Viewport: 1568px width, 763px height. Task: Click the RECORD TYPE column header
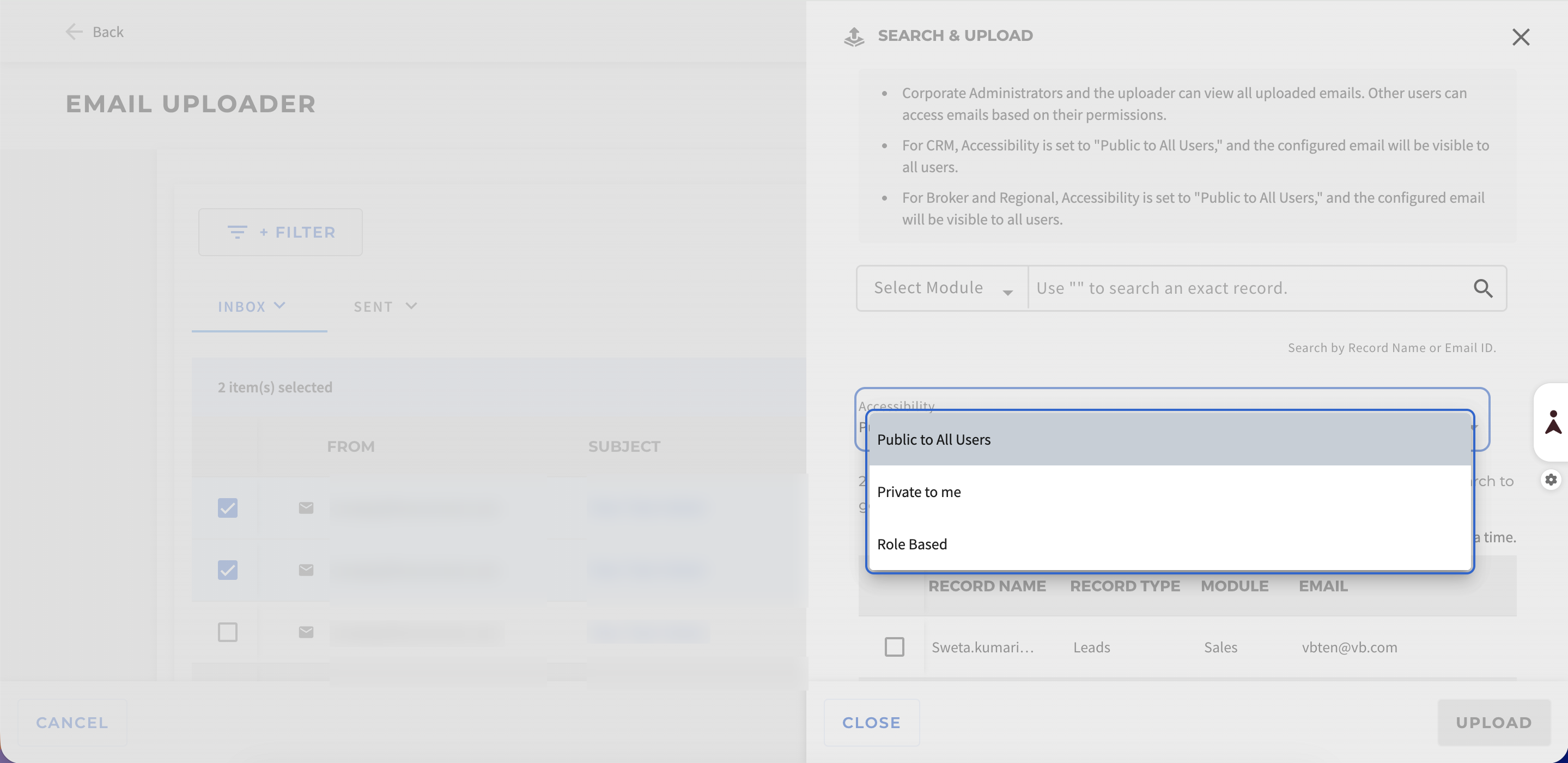(1125, 586)
